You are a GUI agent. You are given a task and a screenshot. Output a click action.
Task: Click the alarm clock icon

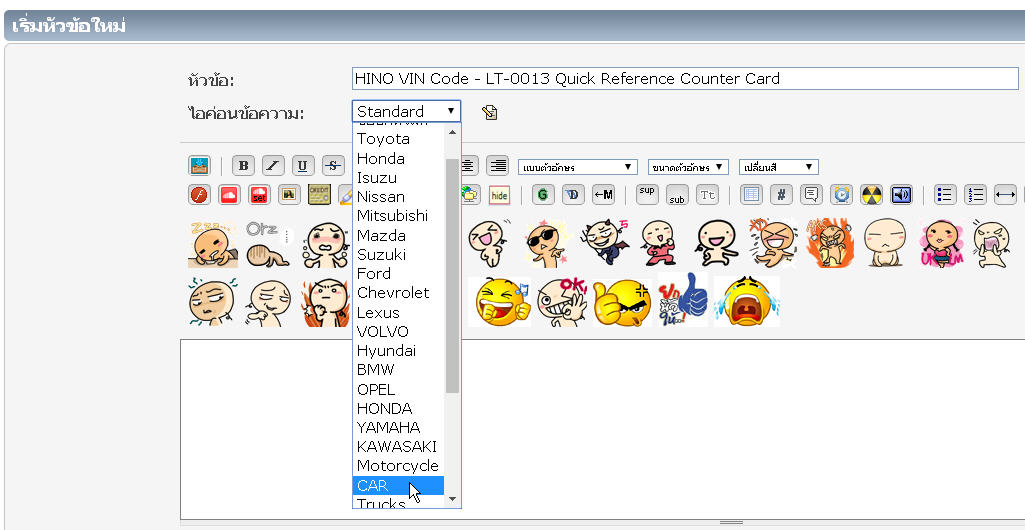click(x=841, y=195)
